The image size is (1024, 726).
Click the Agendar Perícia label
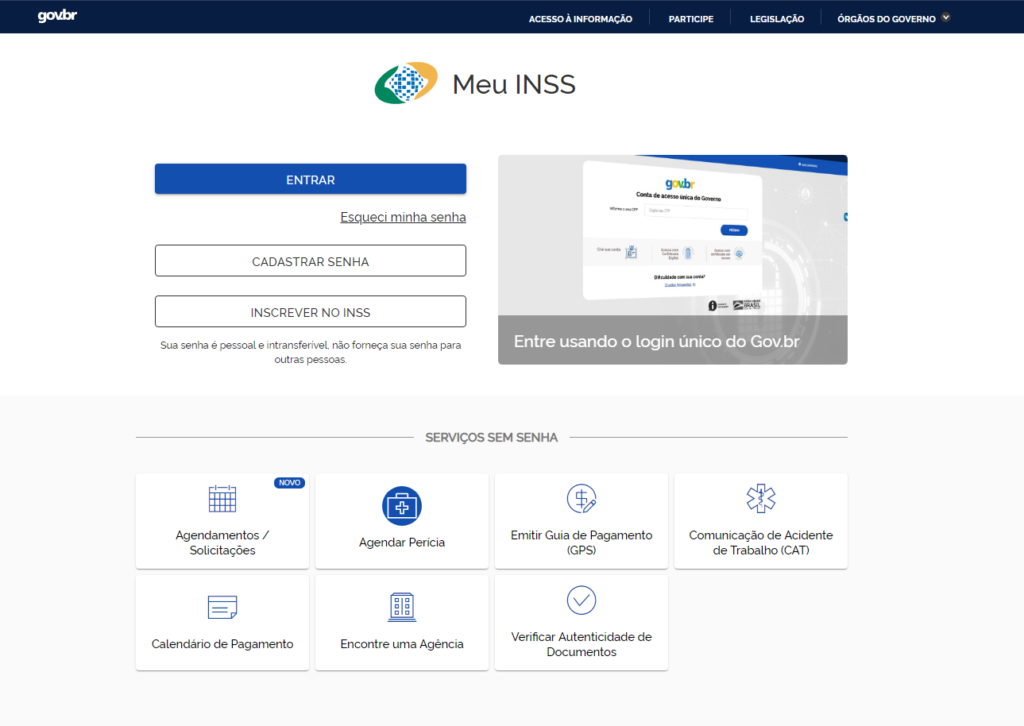(402, 543)
